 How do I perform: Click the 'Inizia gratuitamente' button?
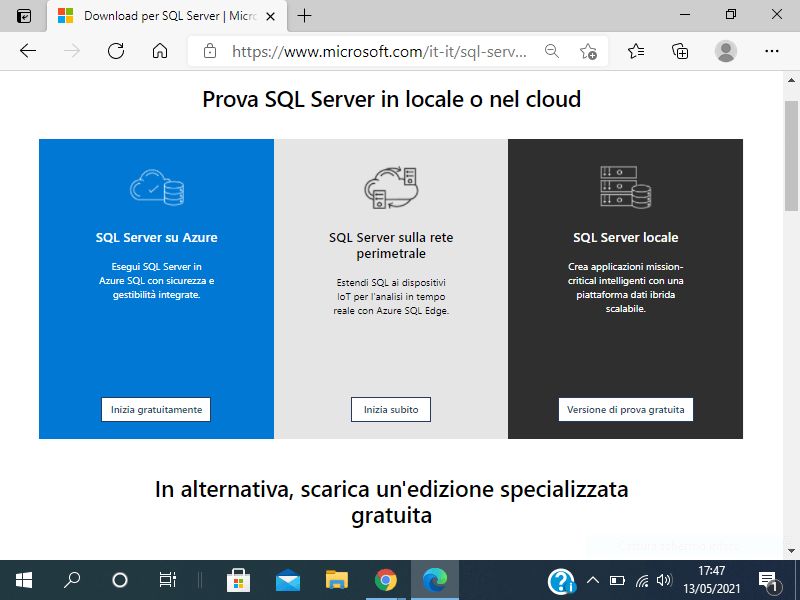tap(156, 409)
